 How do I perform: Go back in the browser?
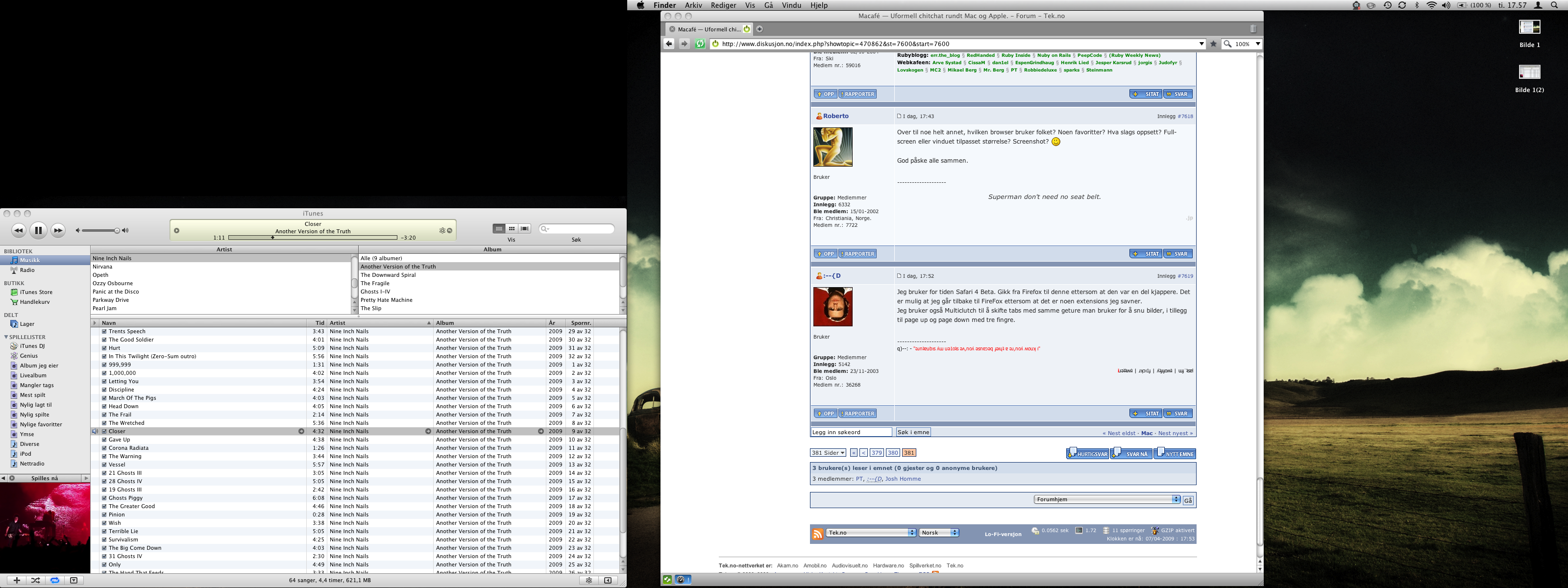click(669, 44)
